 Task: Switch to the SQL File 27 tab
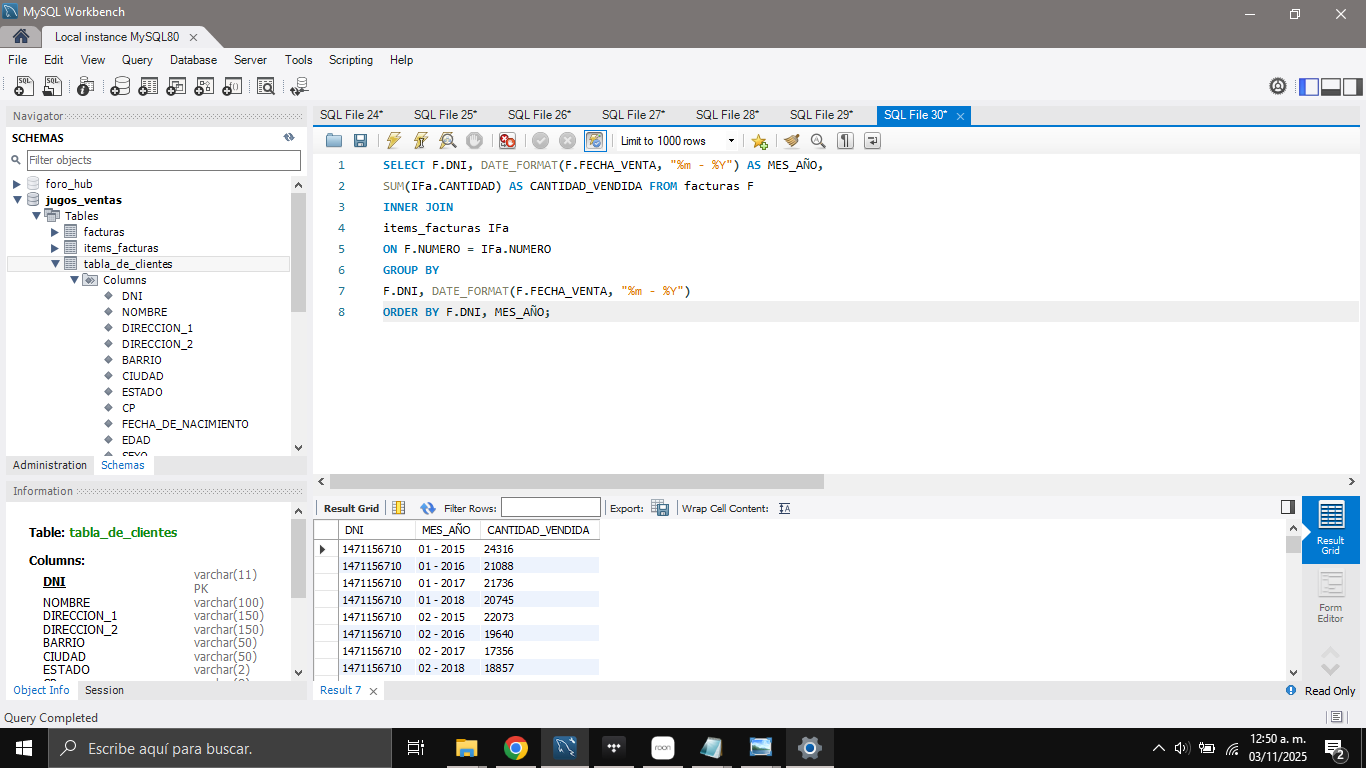tap(633, 115)
